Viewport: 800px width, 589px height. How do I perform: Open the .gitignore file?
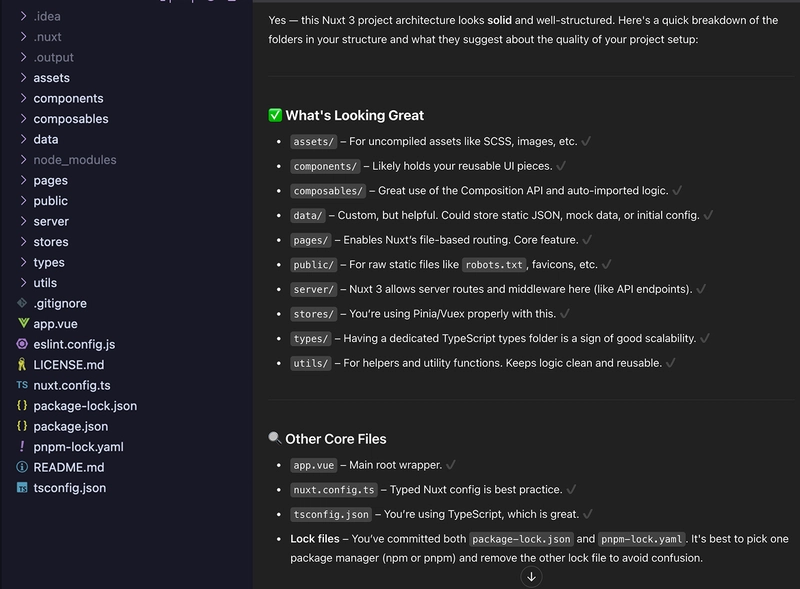coord(60,303)
